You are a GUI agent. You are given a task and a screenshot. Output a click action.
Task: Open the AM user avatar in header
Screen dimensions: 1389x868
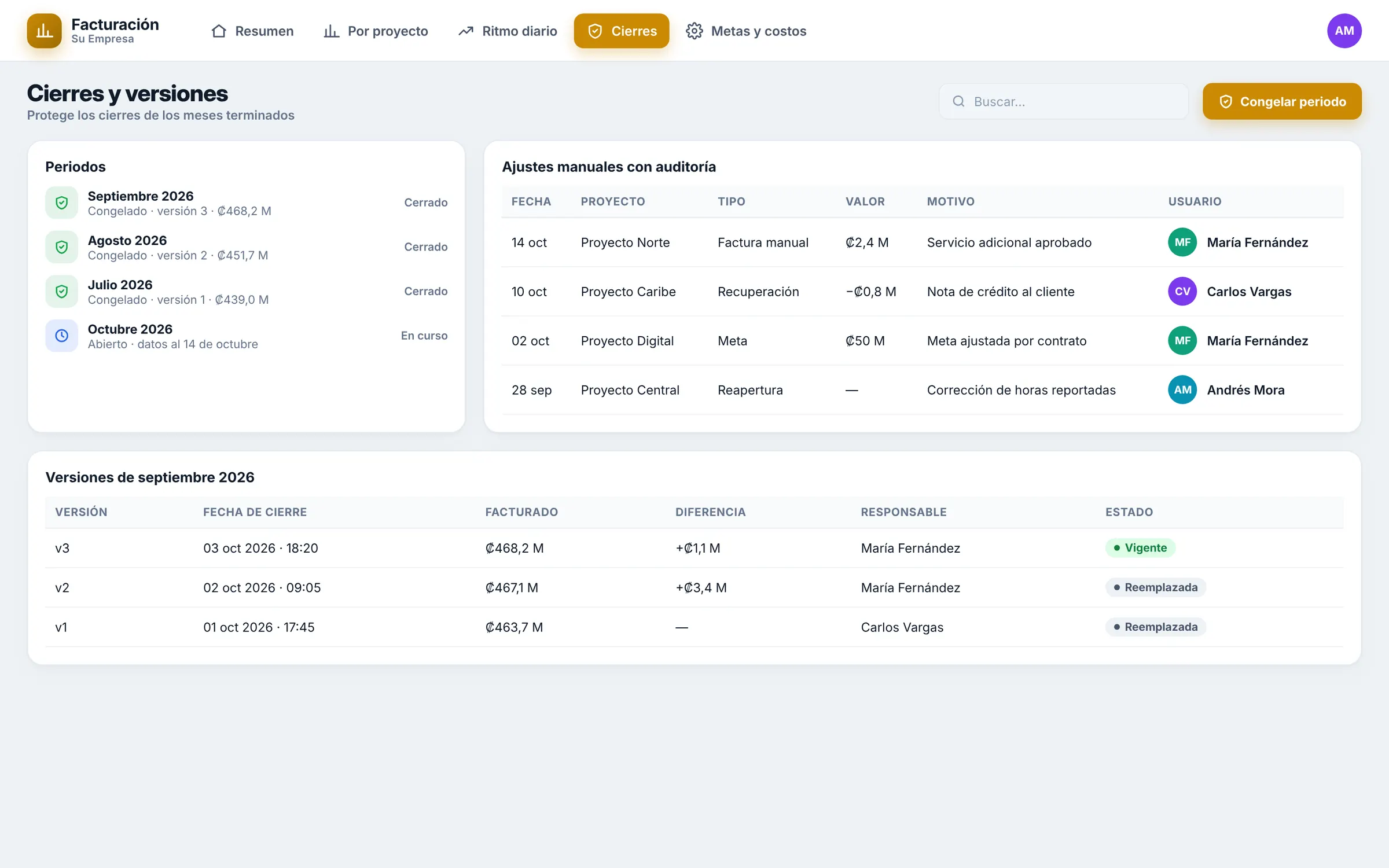click(x=1344, y=31)
